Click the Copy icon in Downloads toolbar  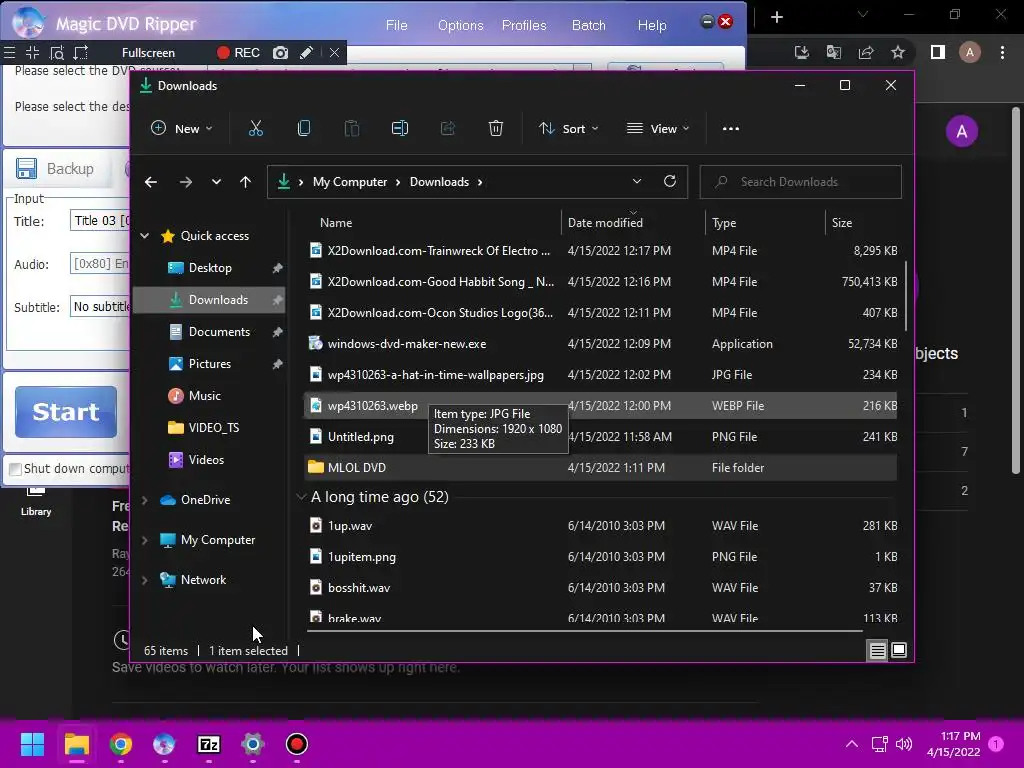[304, 129]
